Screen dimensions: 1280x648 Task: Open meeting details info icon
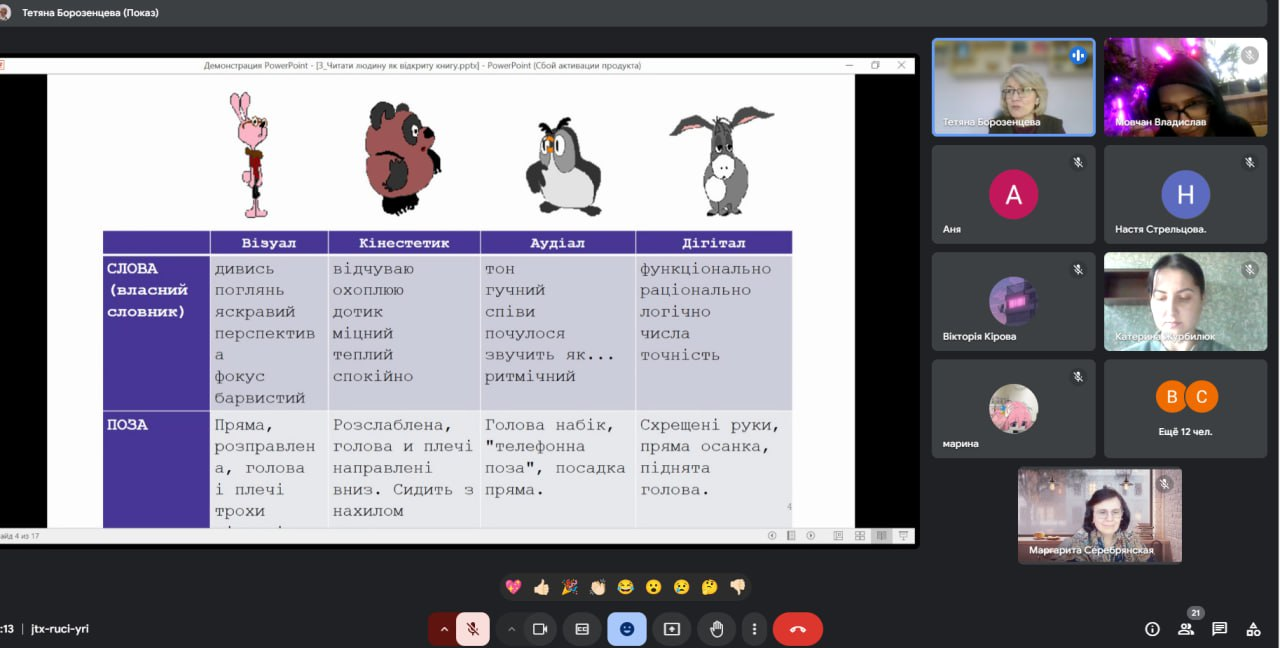coord(1152,629)
